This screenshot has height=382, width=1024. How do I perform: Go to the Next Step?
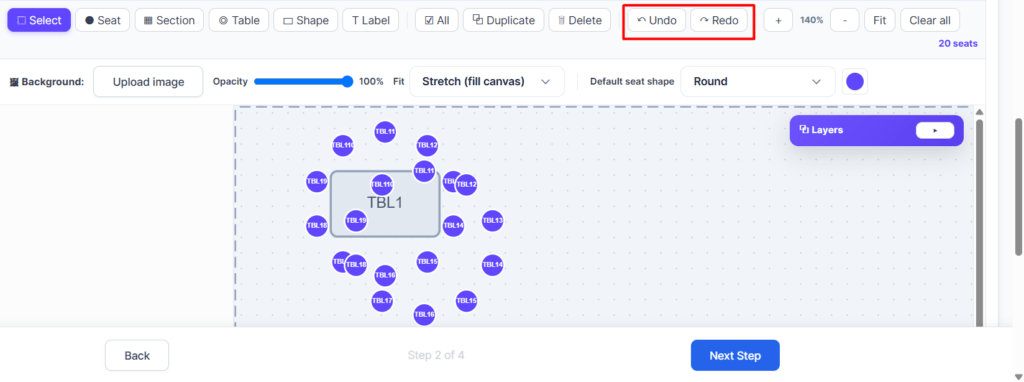pyautogui.click(x=735, y=356)
